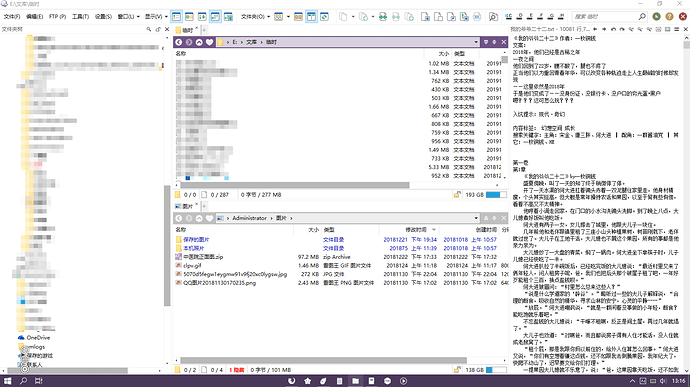Select the clpw.gif file
Viewport: 690px width, 387px height.
(x=192, y=265)
